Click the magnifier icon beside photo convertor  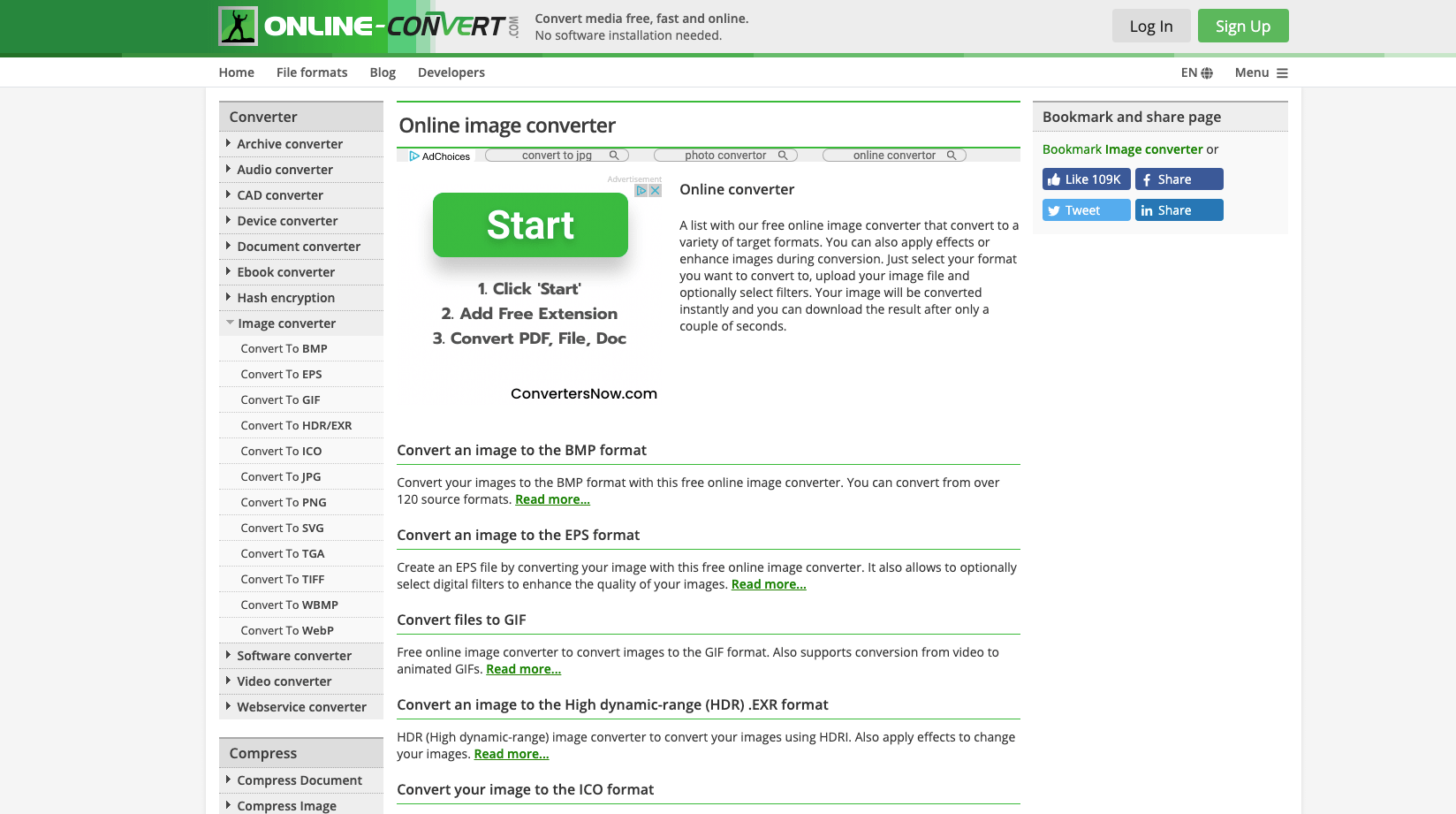click(x=785, y=155)
